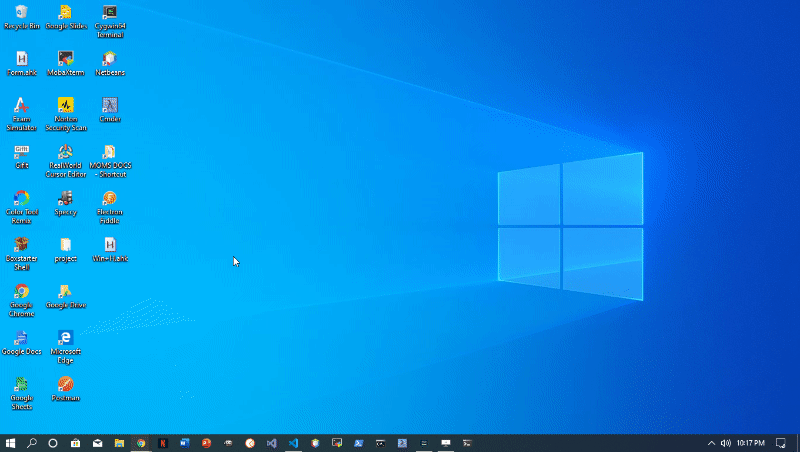Click the Show desktop strip
Image resolution: width=800 pixels, height=452 pixels.
798,443
